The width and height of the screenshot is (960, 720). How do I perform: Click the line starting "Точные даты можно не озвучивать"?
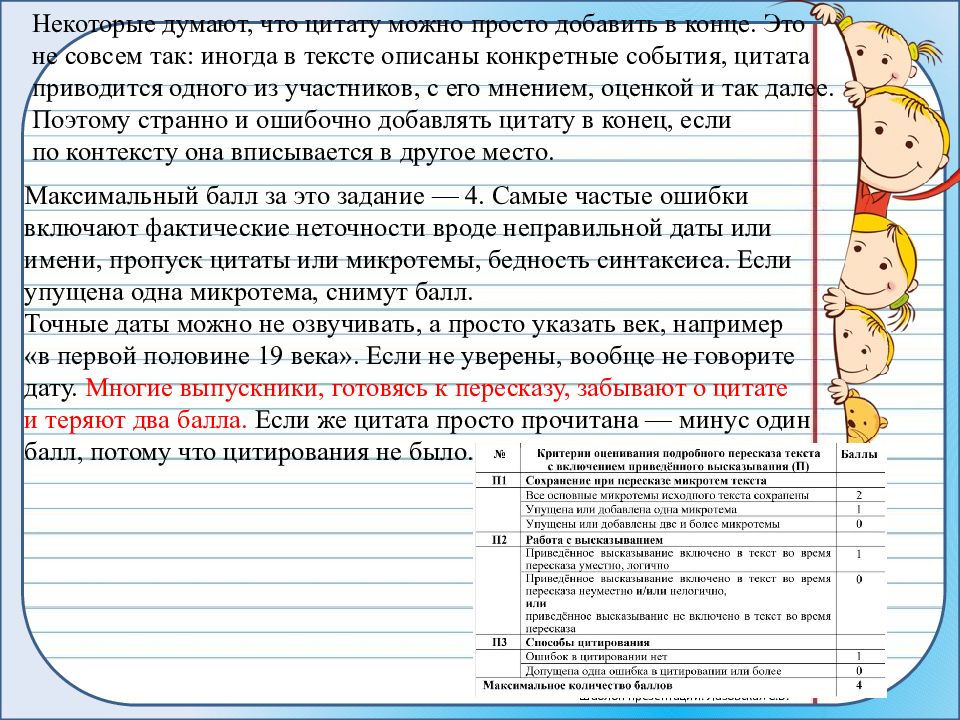(x=403, y=324)
